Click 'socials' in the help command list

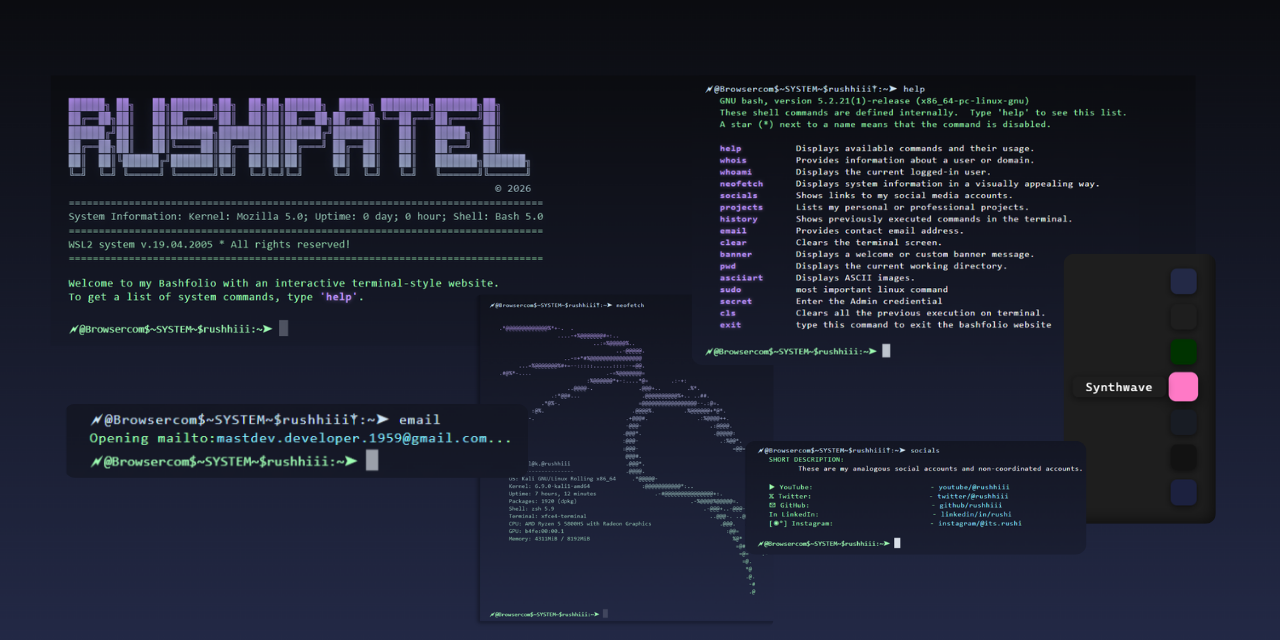click(738, 195)
